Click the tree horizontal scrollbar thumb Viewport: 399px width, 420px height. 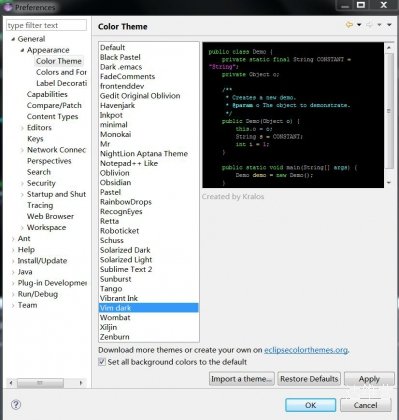40,383
